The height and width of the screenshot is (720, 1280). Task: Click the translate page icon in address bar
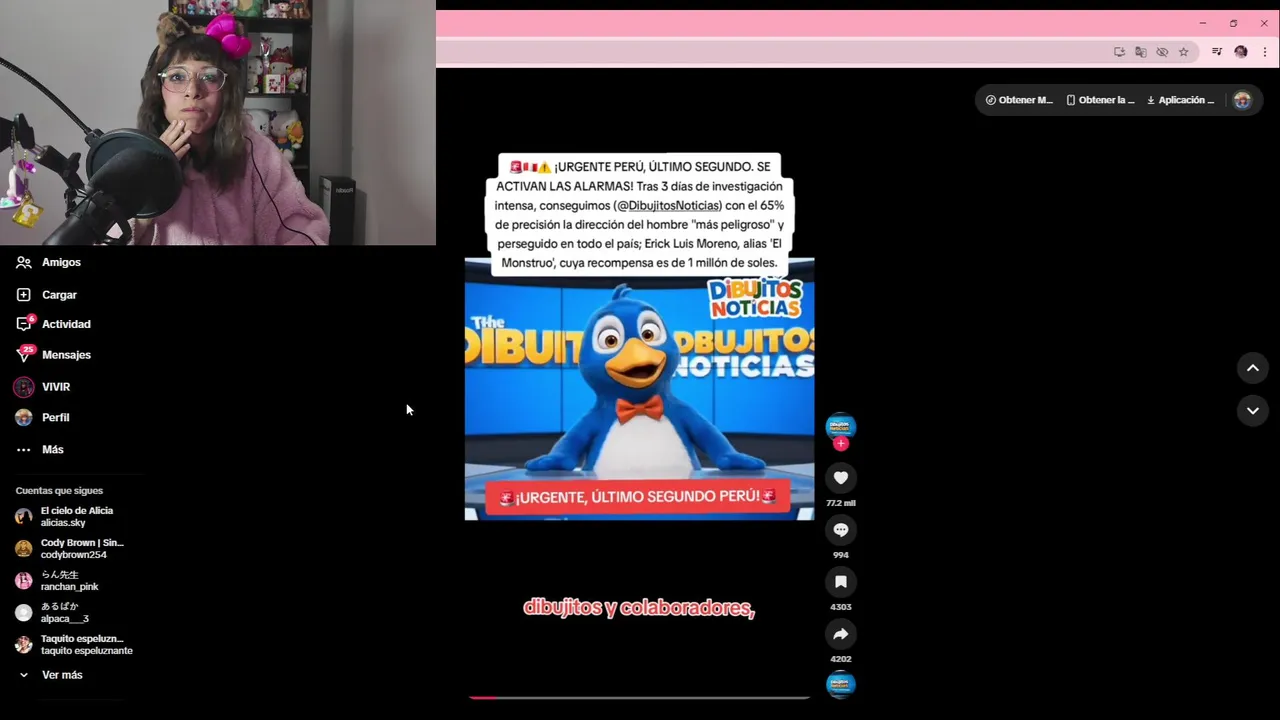click(1141, 52)
